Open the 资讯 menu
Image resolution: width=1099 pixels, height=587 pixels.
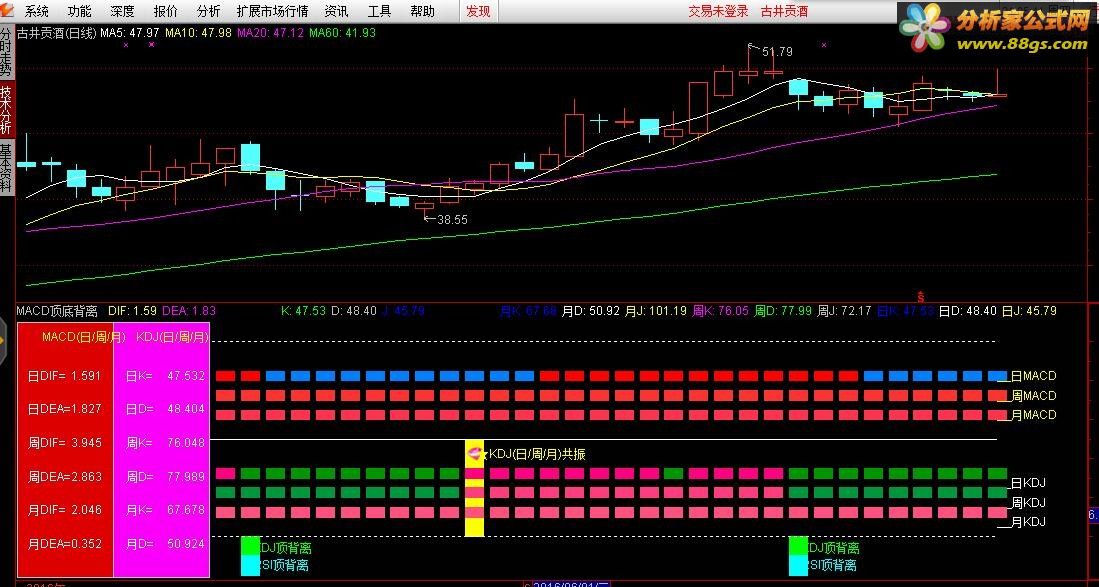[x=336, y=11]
